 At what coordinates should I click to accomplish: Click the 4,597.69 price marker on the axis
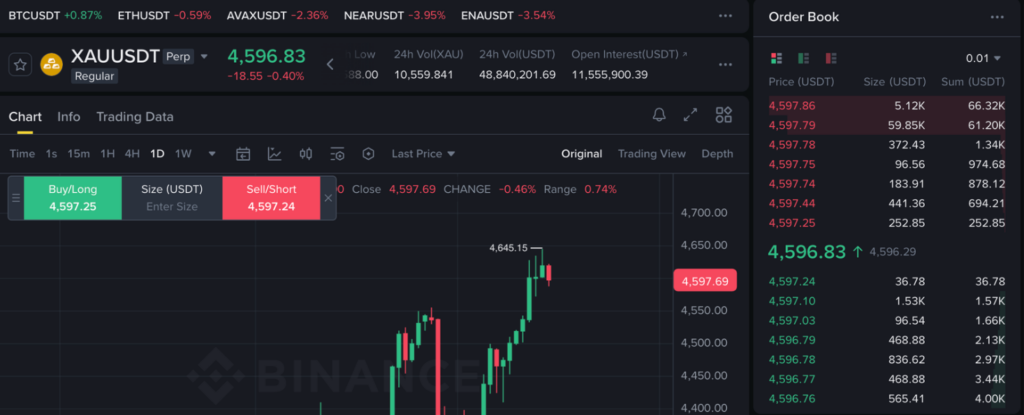click(x=704, y=281)
